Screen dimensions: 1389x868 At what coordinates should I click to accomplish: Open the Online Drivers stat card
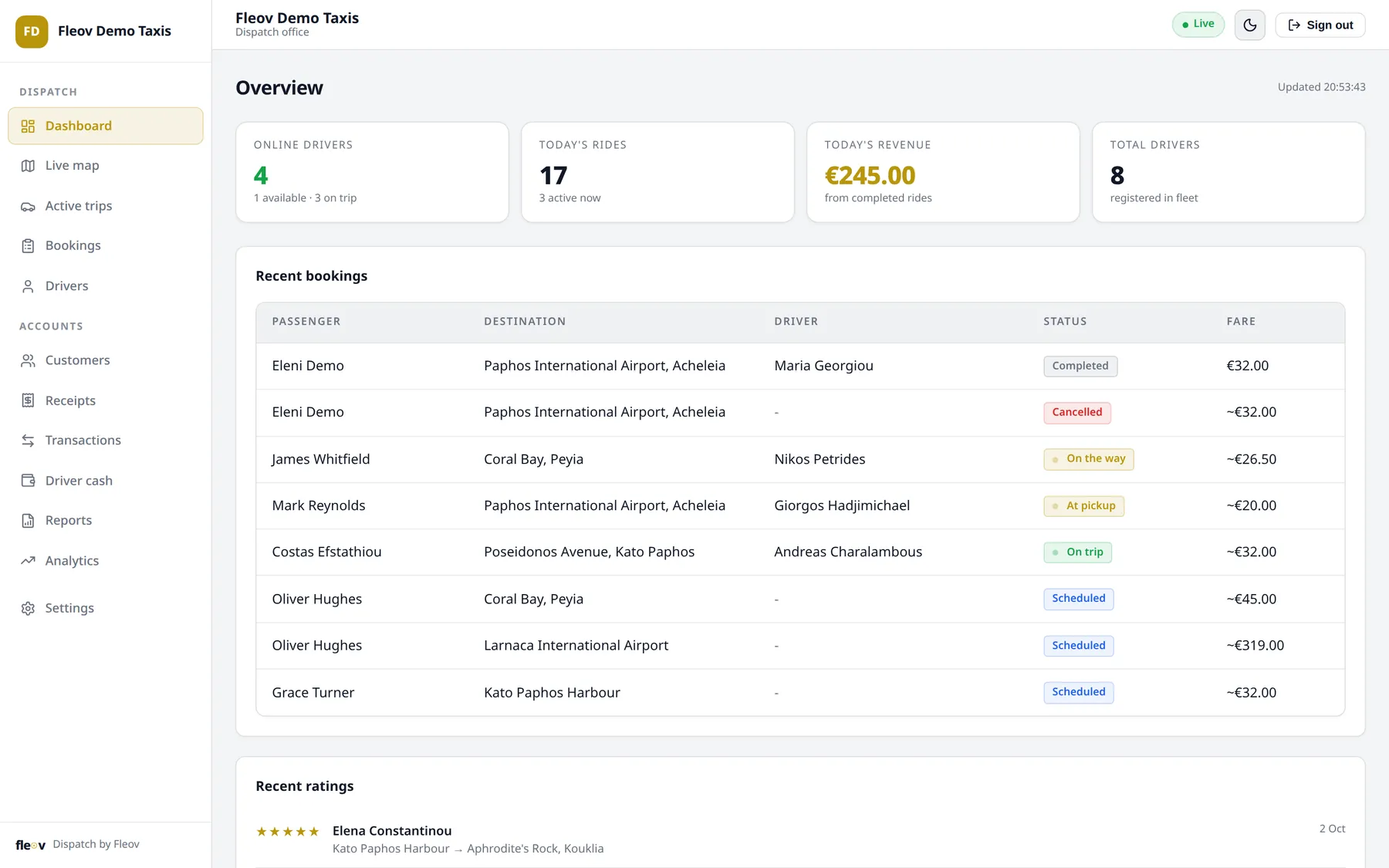coord(372,172)
